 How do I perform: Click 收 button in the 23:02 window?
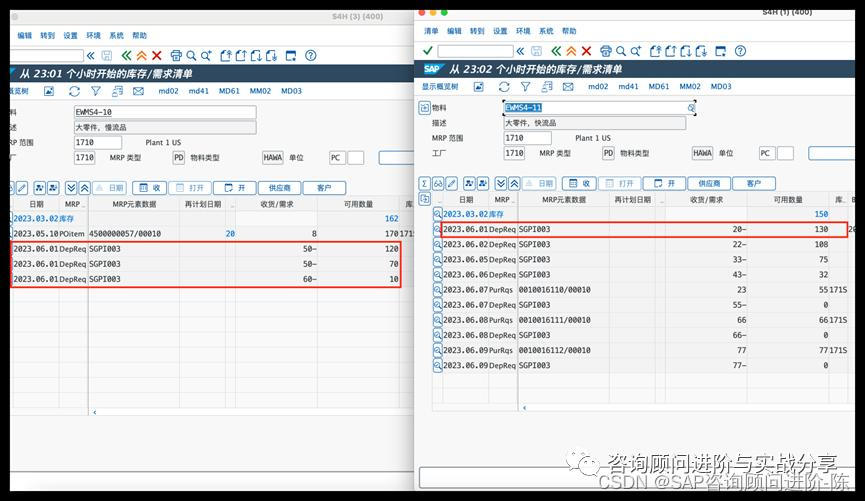click(x=579, y=183)
